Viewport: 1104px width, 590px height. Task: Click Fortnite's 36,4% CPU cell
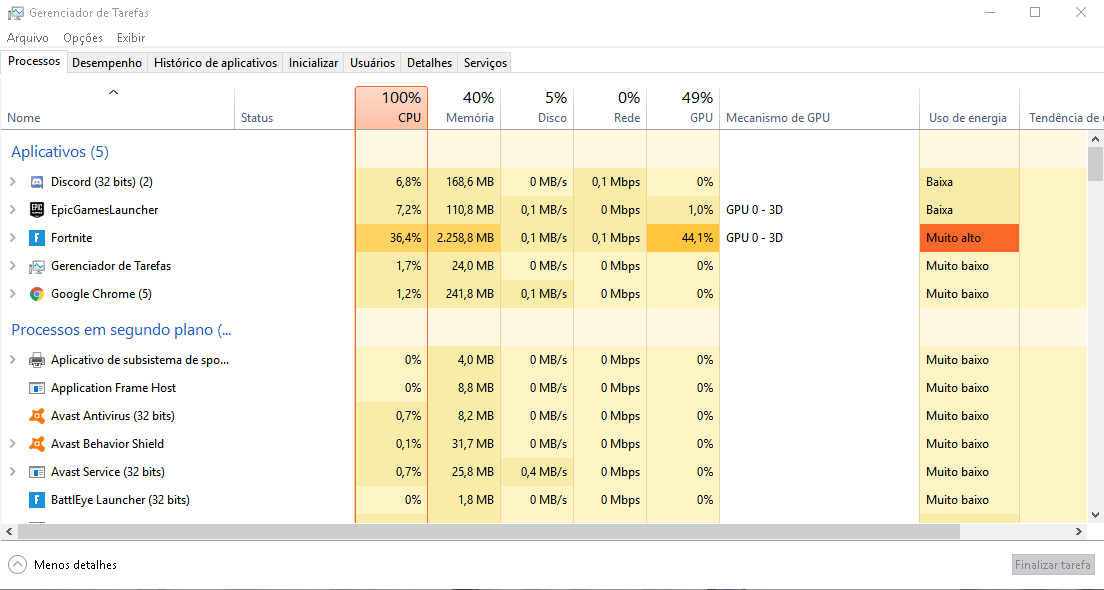[x=391, y=238]
